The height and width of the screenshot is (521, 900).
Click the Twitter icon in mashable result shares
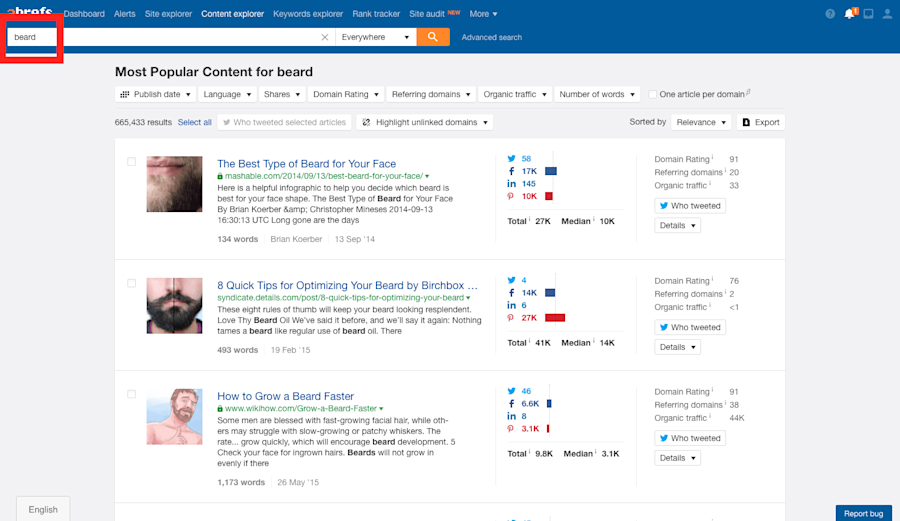(511, 158)
